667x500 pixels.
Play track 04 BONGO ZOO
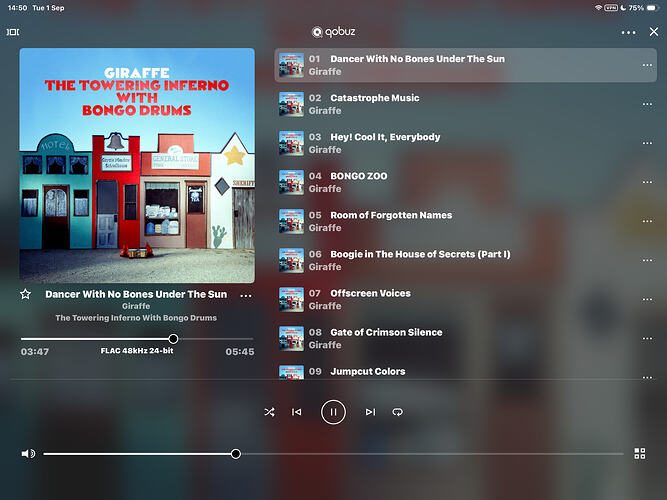466,182
